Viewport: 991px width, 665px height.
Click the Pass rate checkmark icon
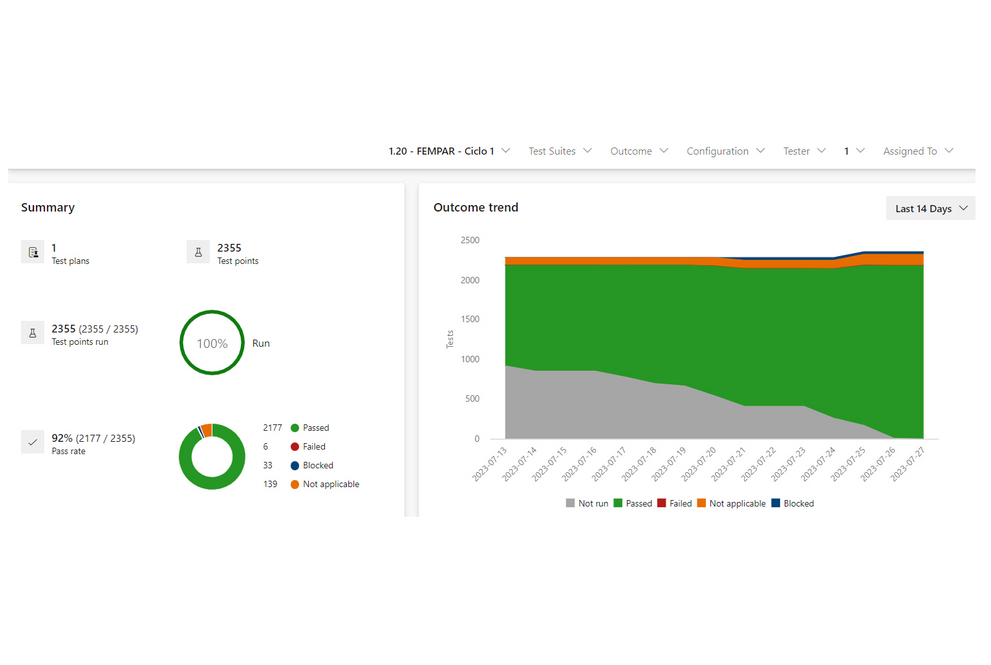coord(32,442)
